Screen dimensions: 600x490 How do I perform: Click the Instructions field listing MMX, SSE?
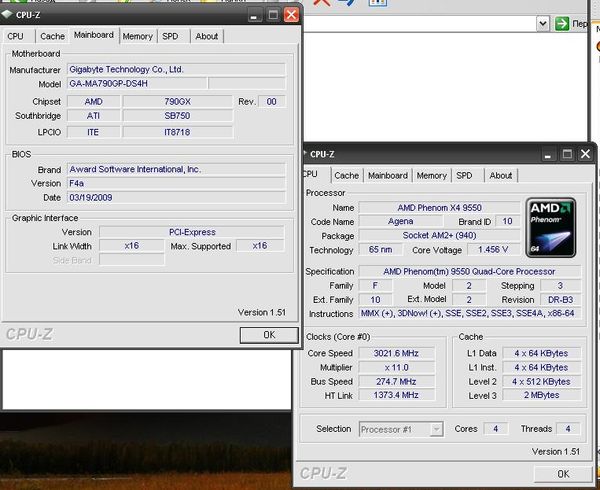pos(470,314)
